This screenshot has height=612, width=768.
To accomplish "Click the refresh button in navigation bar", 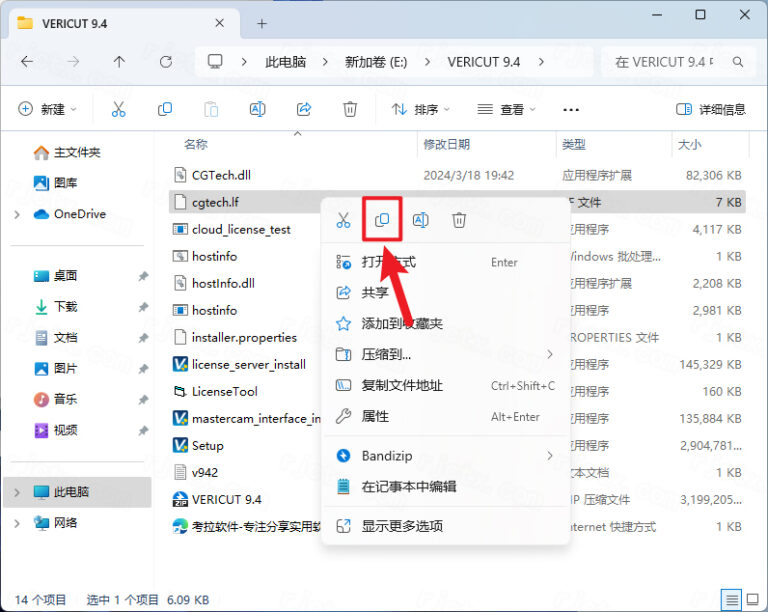I will coord(166,62).
